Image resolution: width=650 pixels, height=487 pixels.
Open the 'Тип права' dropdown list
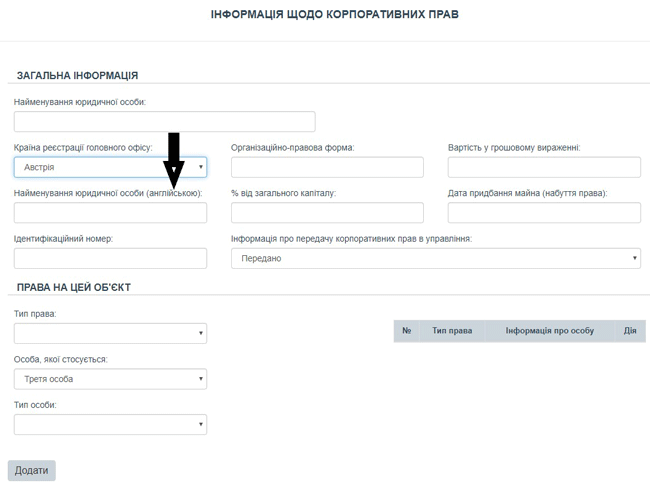[x=110, y=334]
